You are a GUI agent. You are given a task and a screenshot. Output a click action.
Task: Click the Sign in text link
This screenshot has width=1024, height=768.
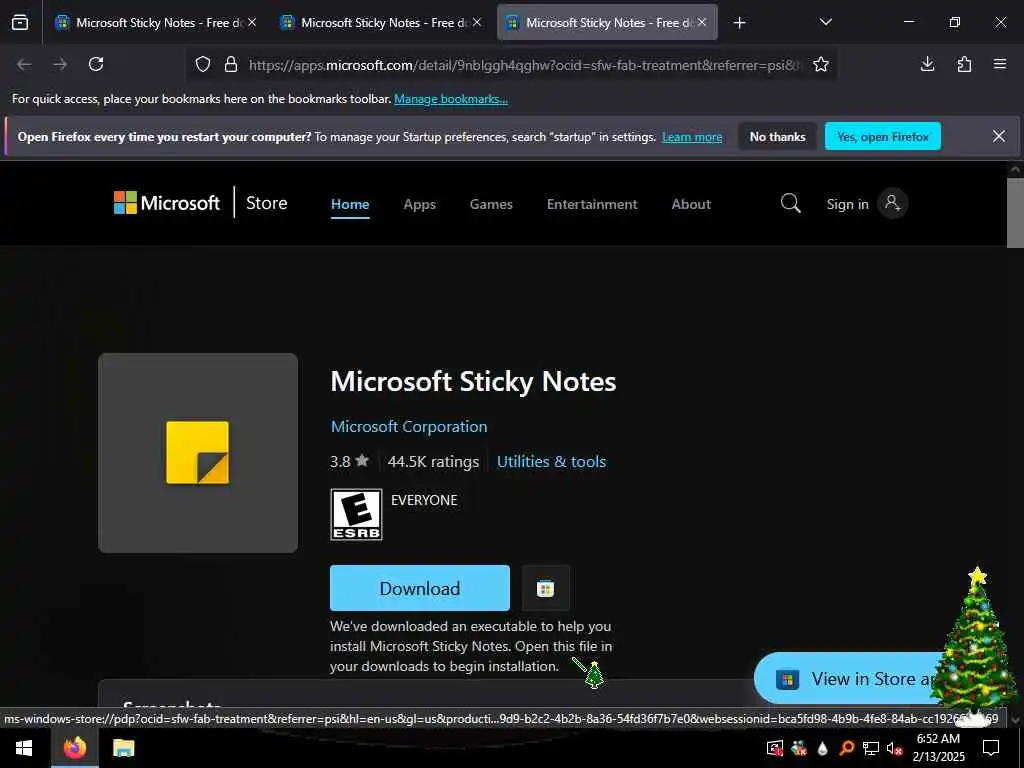[847, 204]
